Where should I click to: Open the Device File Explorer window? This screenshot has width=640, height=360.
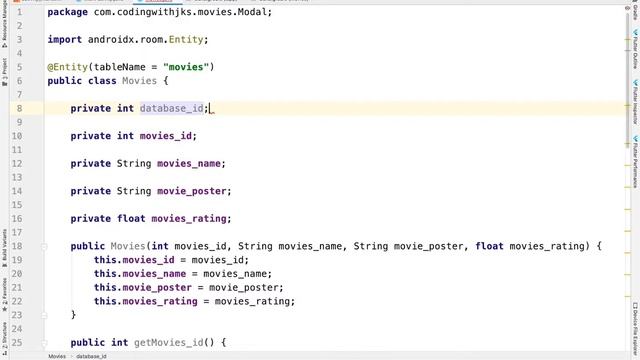click(x=635, y=330)
